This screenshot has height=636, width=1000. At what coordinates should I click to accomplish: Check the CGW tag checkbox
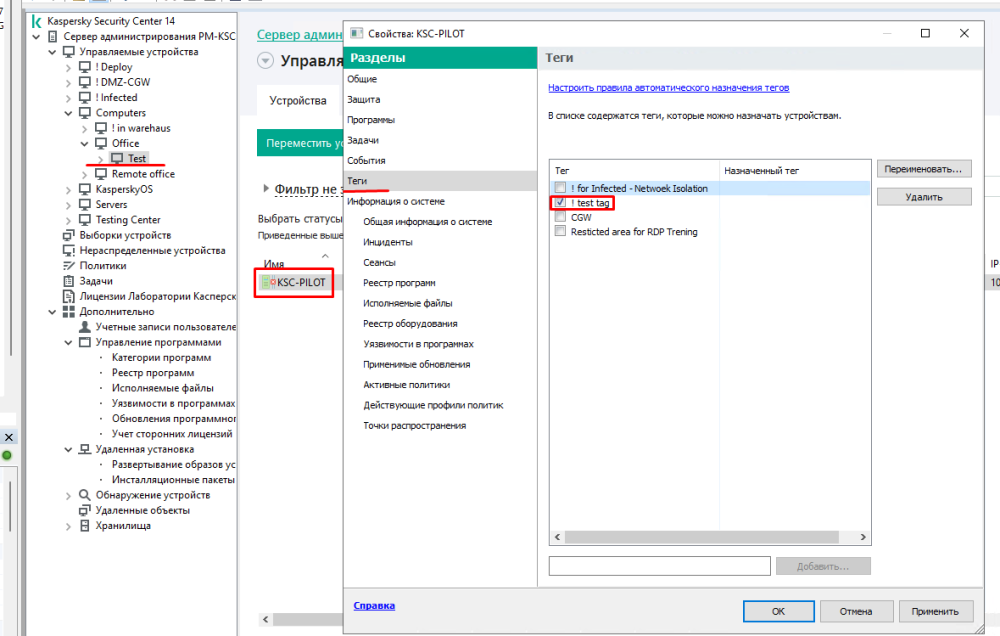pos(560,217)
